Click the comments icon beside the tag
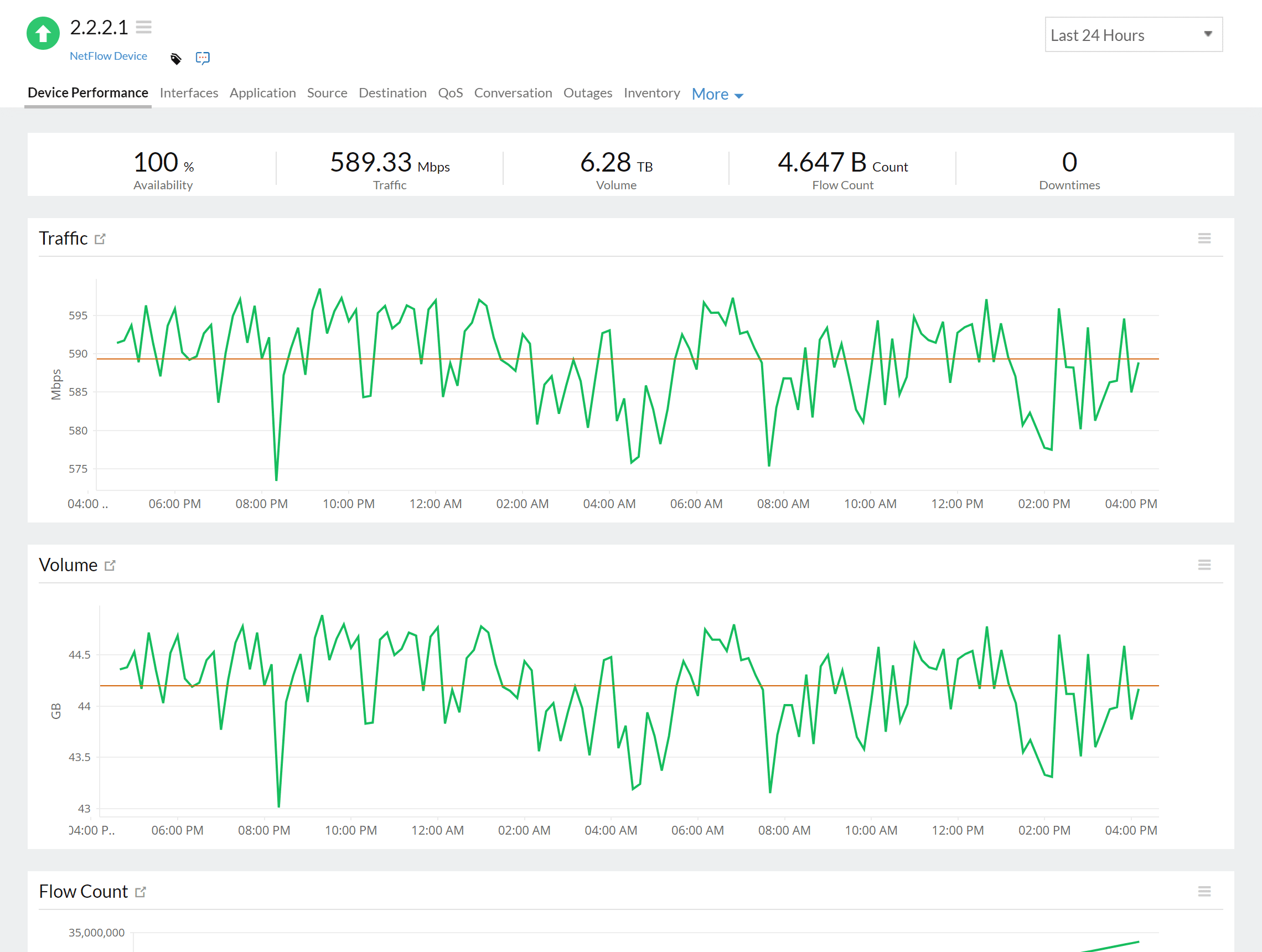This screenshot has width=1262, height=952. pos(203,58)
